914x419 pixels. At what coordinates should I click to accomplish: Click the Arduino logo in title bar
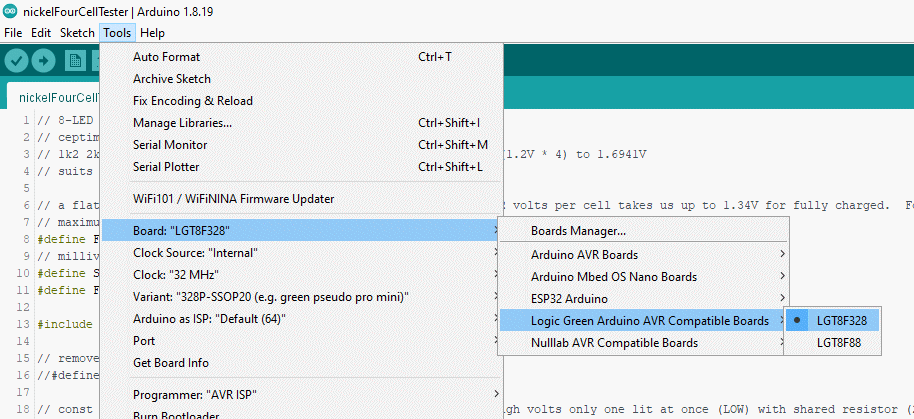pyautogui.click(x=10, y=12)
